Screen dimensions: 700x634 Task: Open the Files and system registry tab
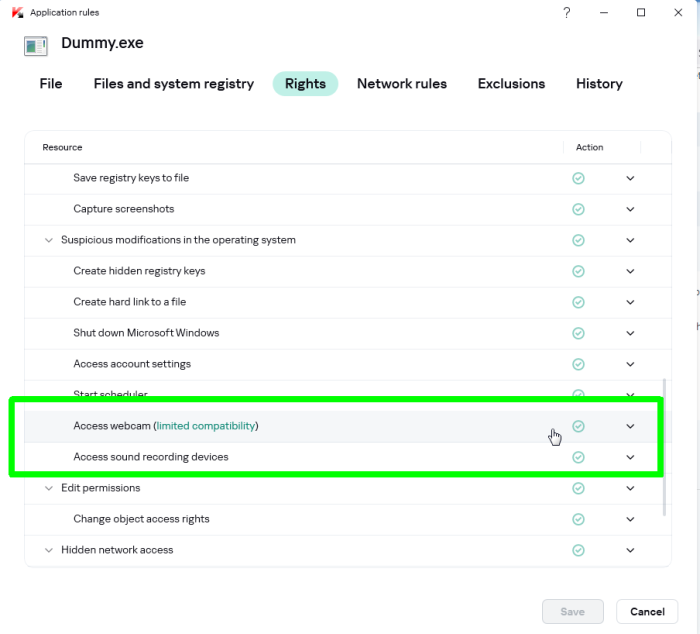(174, 84)
